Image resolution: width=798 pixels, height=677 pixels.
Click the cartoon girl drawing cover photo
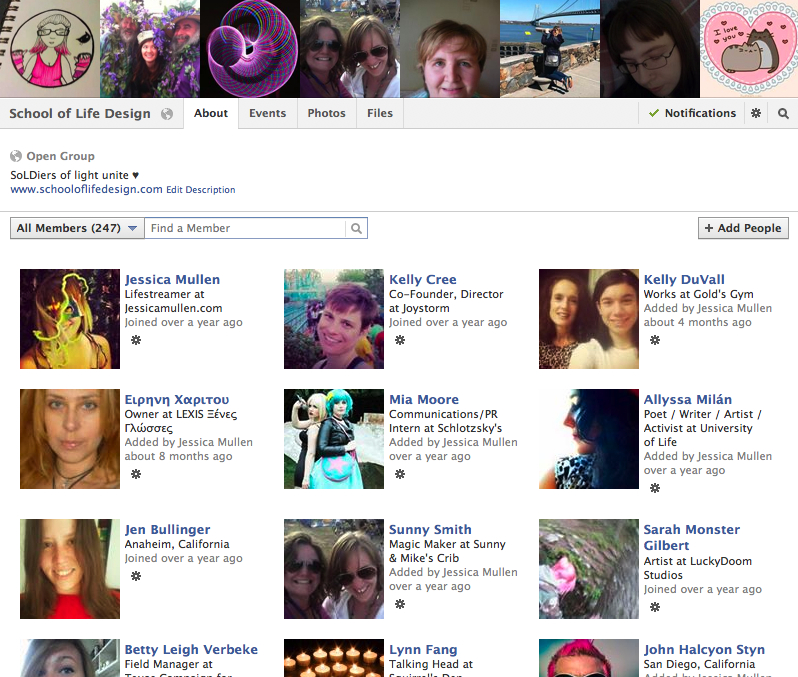(50, 49)
